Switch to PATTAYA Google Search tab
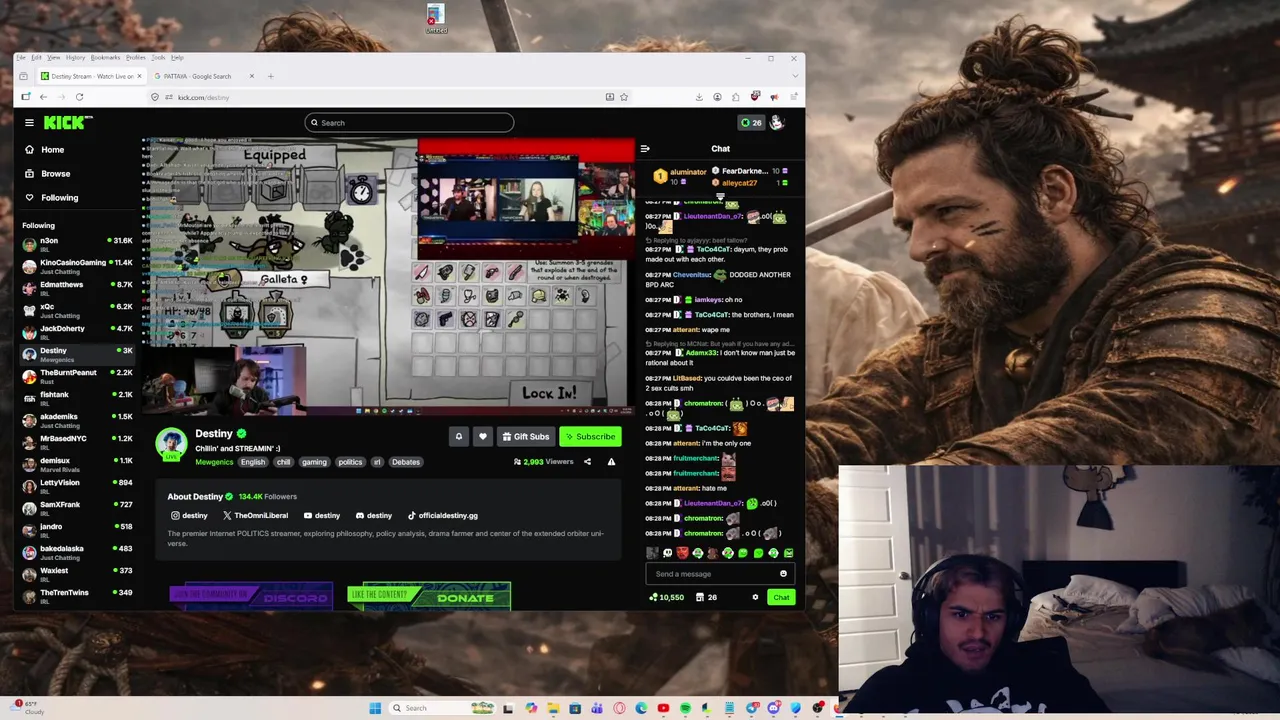Image resolution: width=1280 pixels, height=720 pixels. pyautogui.click(x=205, y=76)
